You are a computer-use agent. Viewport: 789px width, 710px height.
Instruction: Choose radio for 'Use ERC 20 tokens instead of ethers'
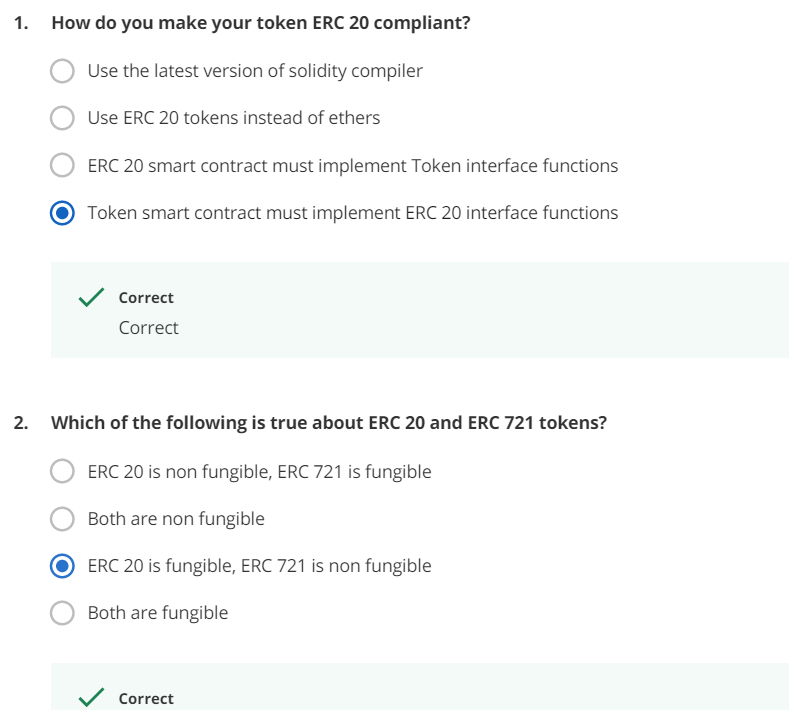62,118
